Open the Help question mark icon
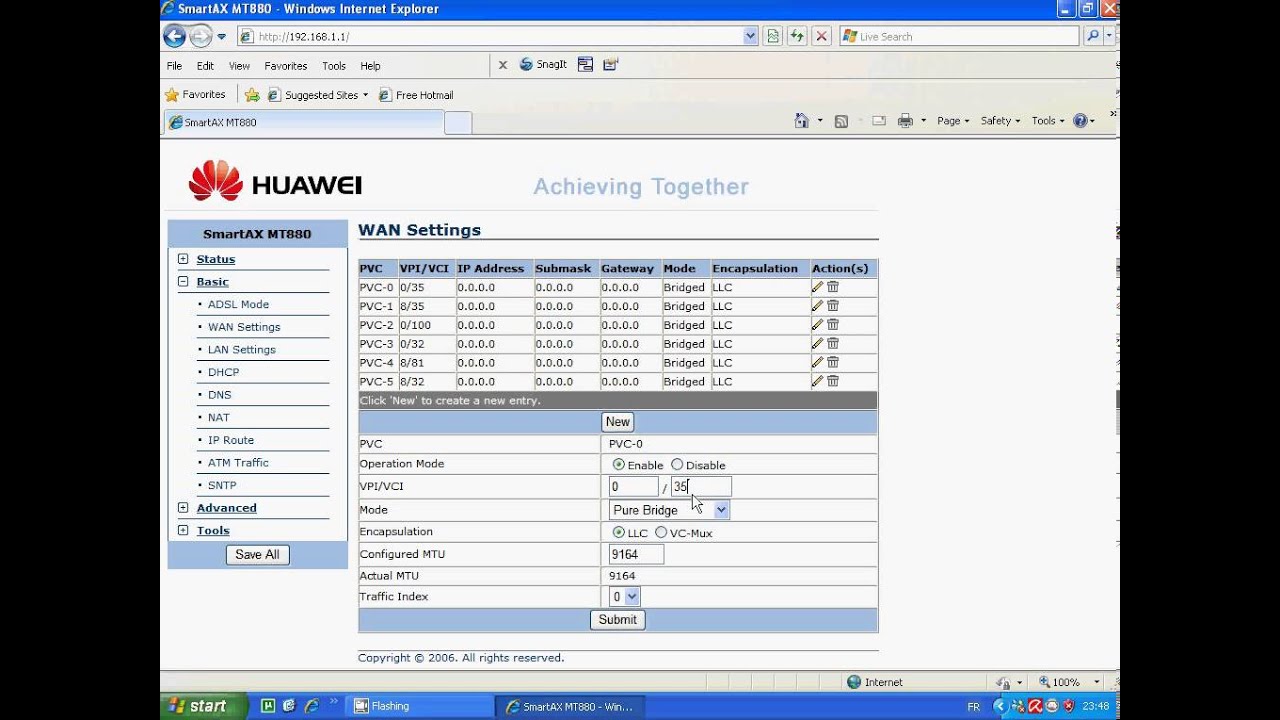The width and height of the screenshot is (1280, 720). 1080,121
